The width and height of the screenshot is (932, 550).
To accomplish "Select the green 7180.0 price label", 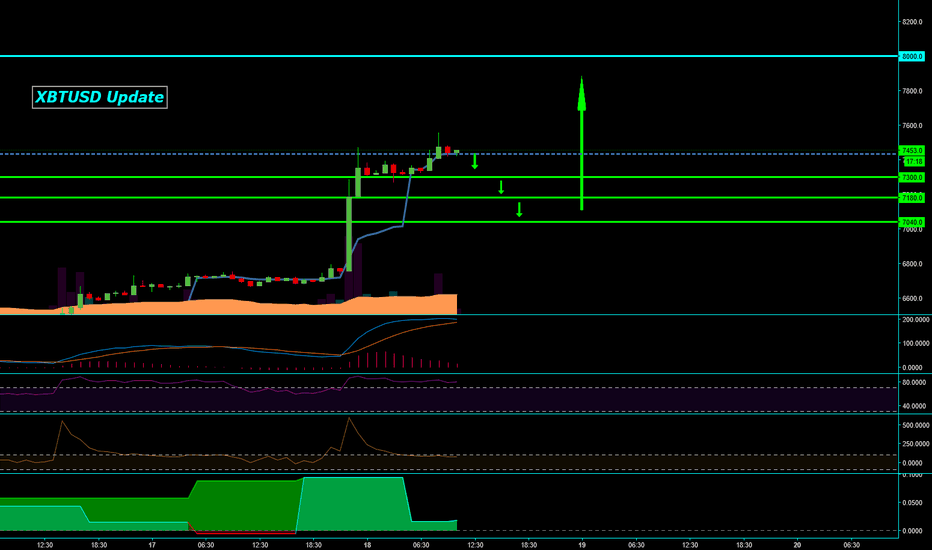I will coord(912,197).
